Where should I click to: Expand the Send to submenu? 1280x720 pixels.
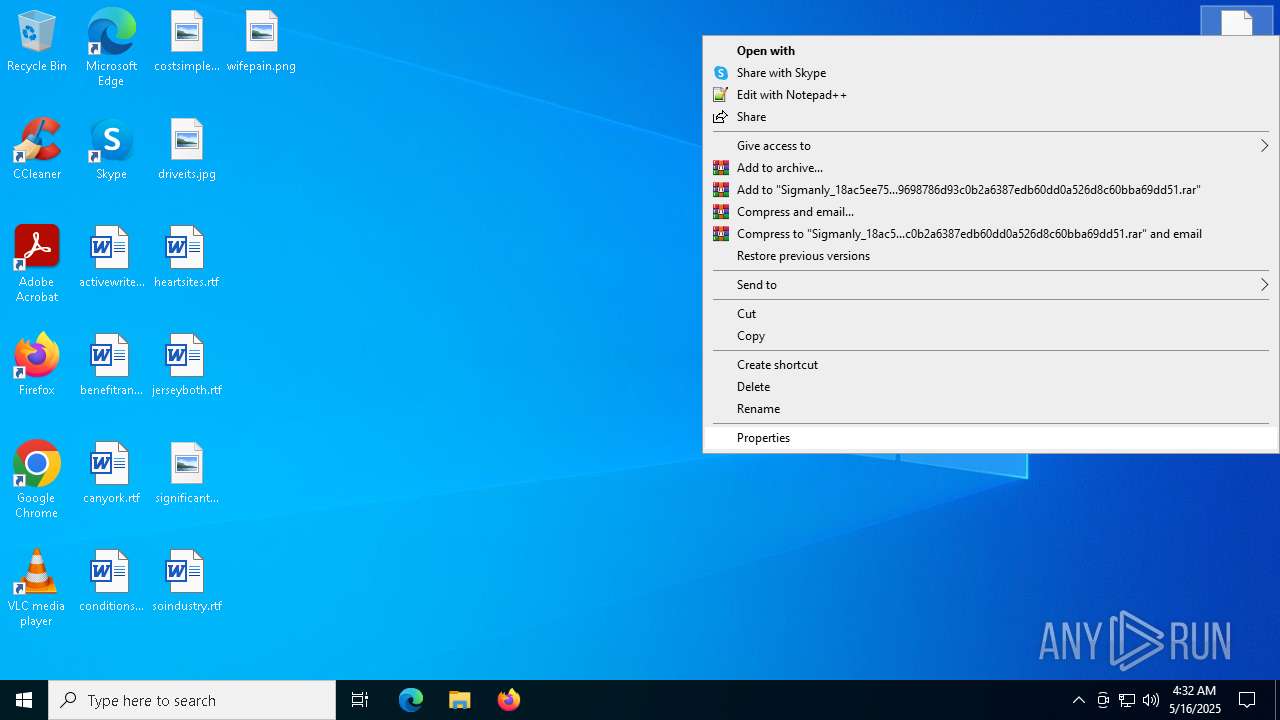click(990, 285)
